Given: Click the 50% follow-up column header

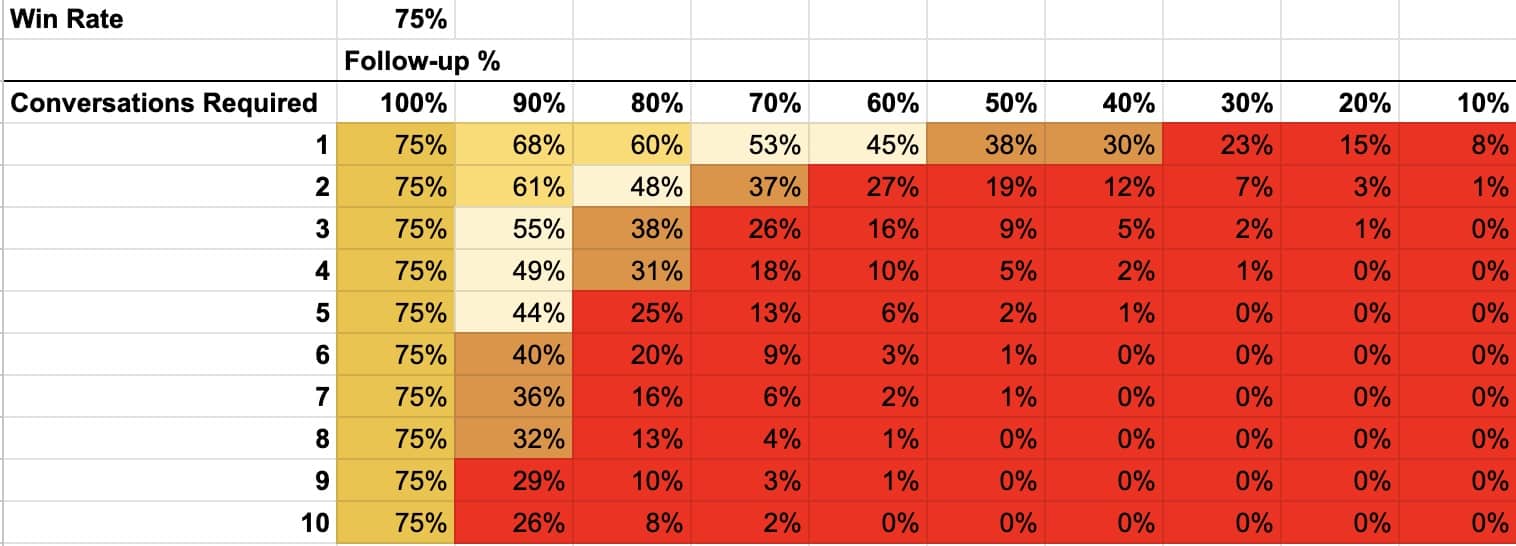Looking at the screenshot, I should coord(986,103).
